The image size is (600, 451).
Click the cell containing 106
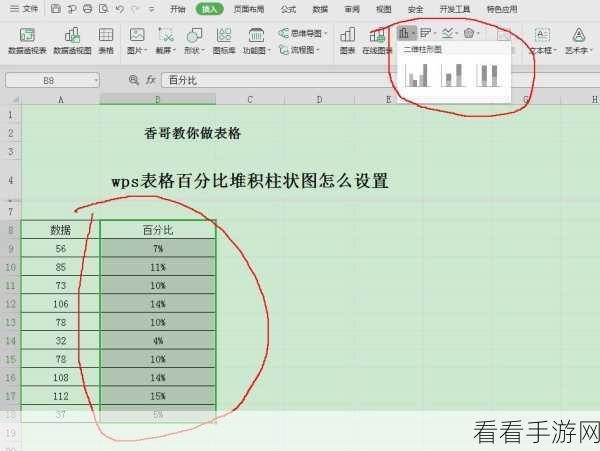(60, 304)
